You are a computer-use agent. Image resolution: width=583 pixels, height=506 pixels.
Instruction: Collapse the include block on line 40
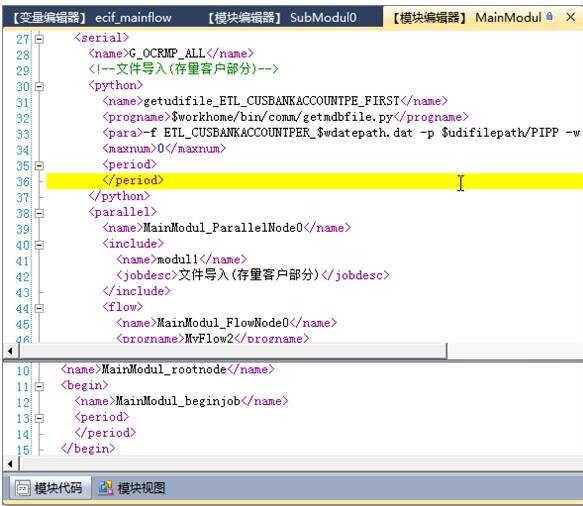click(x=39, y=245)
